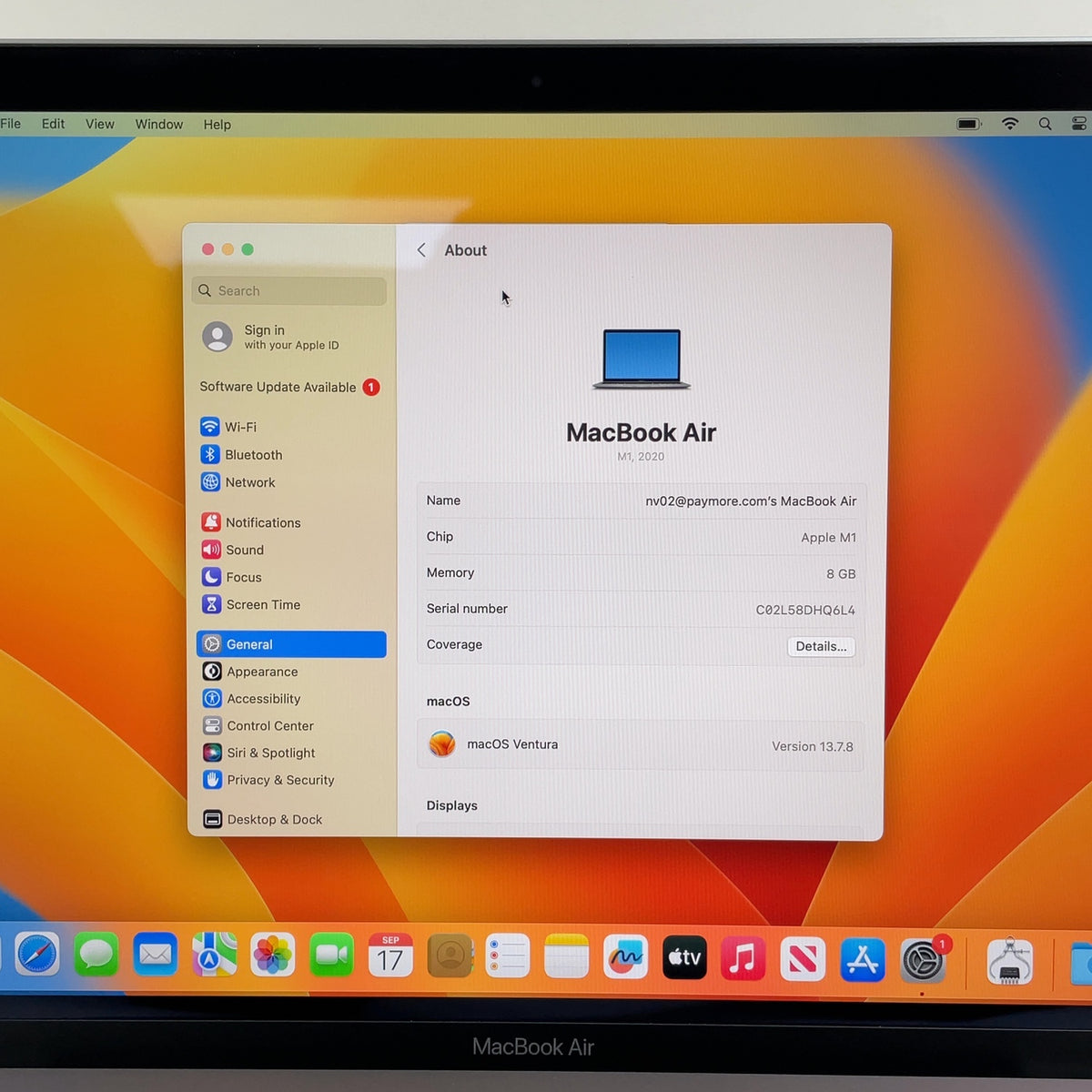Open Calendar showing SEP 17 in Dock
Screen dimensions: 1092x1092
(x=390, y=955)
